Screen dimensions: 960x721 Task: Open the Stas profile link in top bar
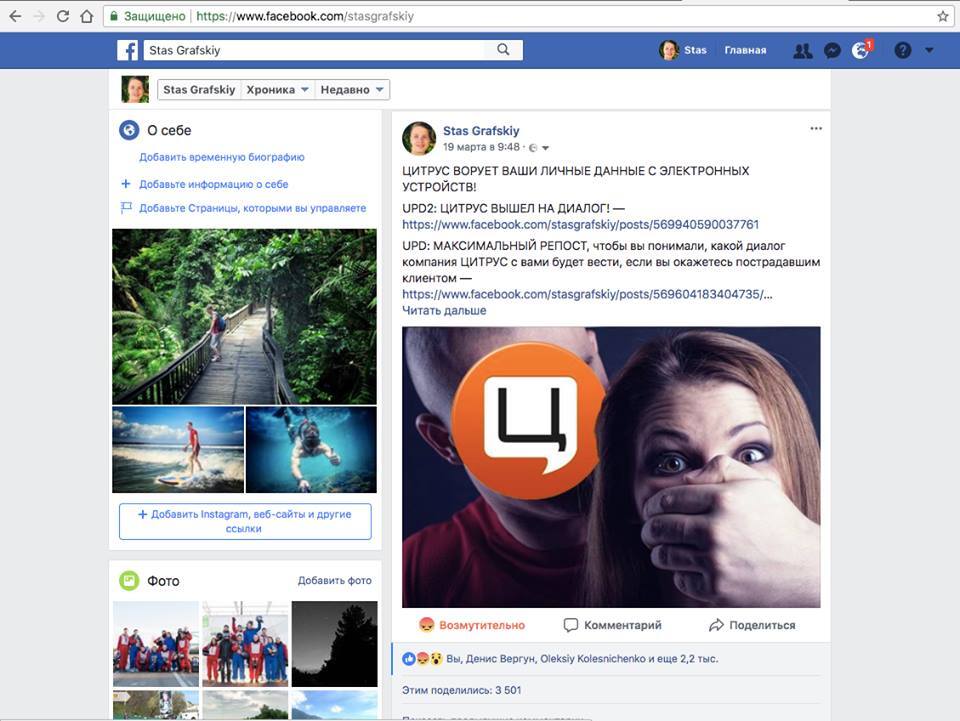pyautogui.click(x=695, y=50)
